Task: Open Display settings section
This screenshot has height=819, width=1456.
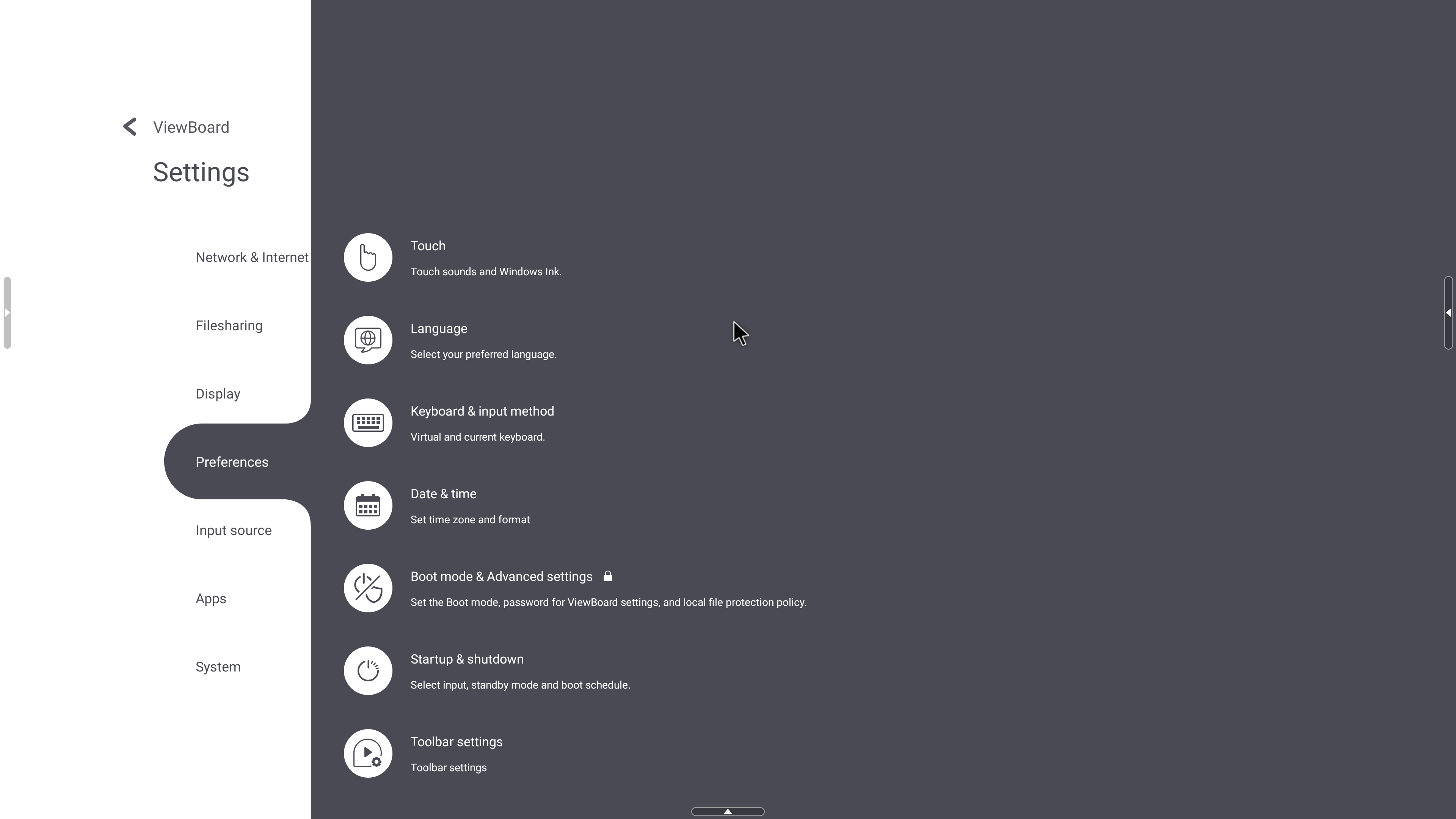Action: (218, 393)
